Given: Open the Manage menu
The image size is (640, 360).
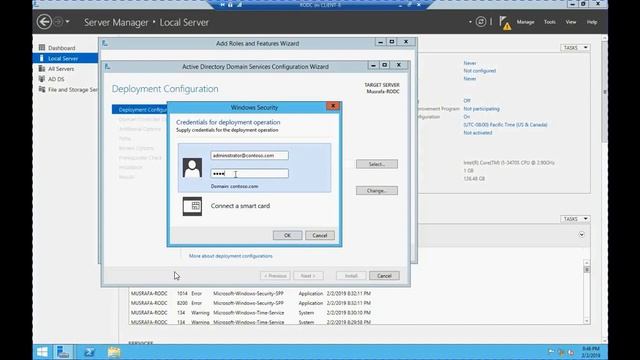Looking at the screenshot, I should [x=525, y=22].
